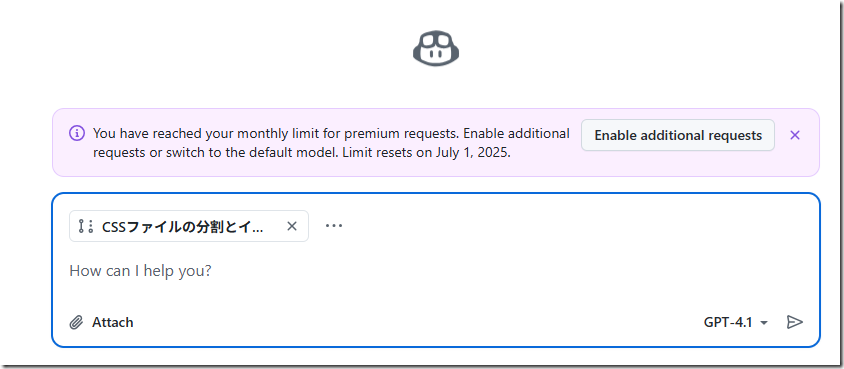Focus the How can I help you field
Image resolution: width=844 pixels, height=369 pixels.
(435, 271)
